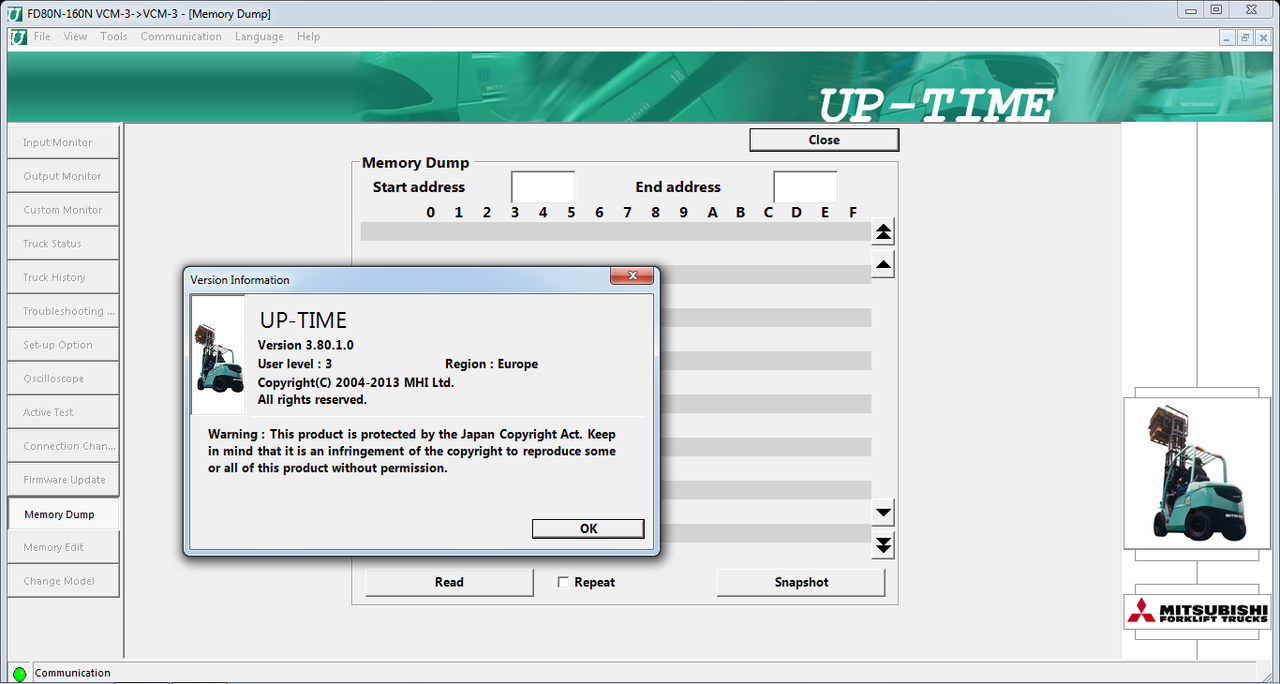
Task: Click the UP-TIME heading in version dialog
Action: [303, 321]
